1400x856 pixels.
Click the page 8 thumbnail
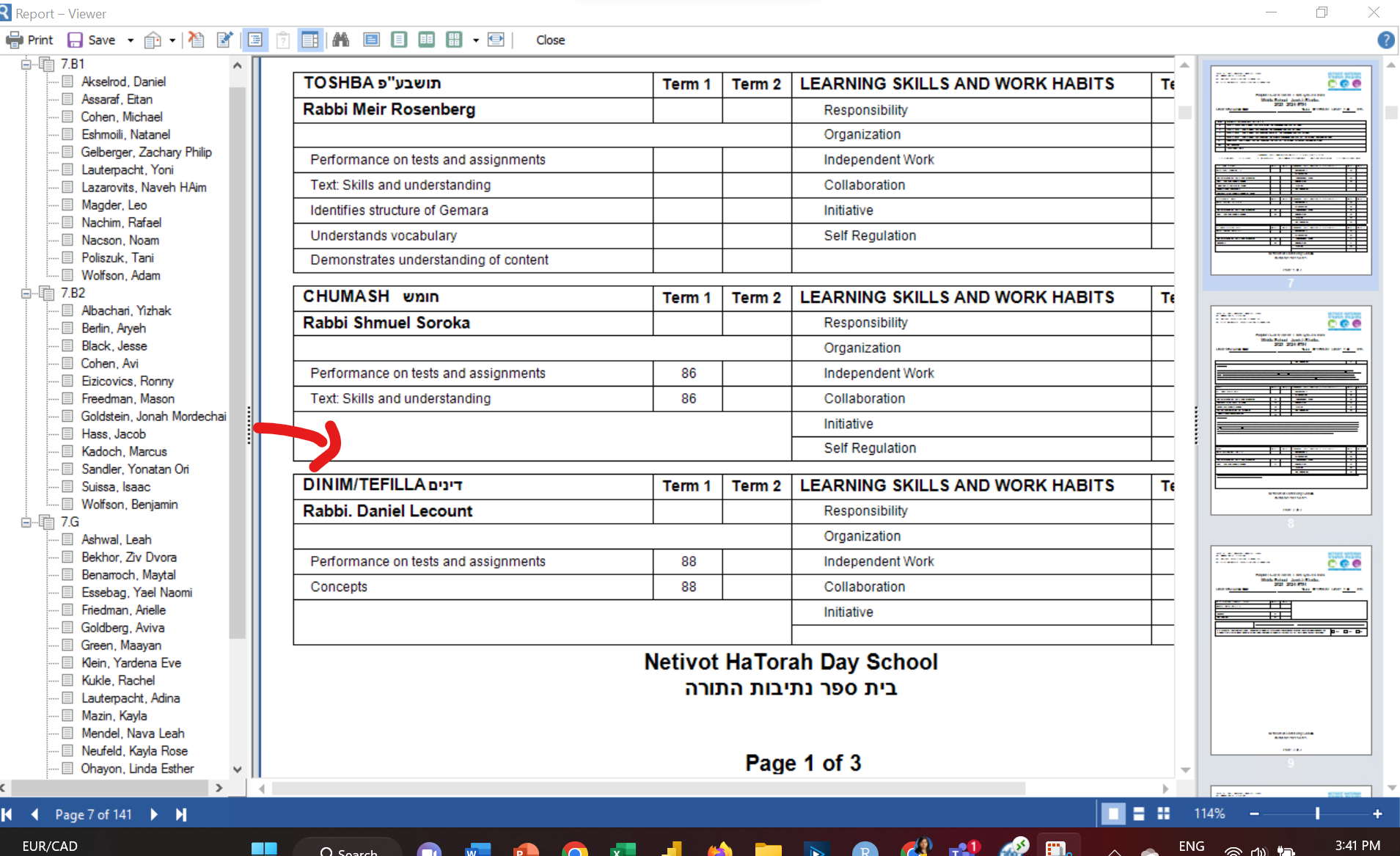click(x=1290, y=410)
